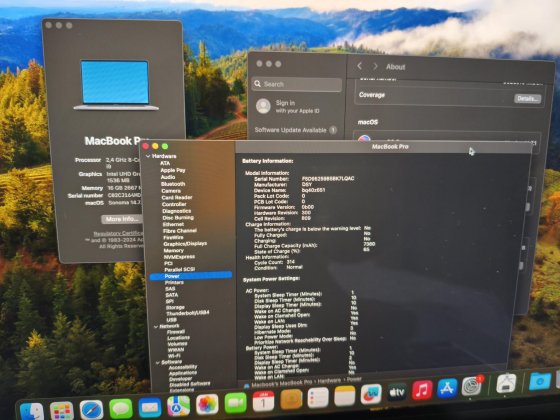Launch Safari from the Dock
The width and height of the screenshot is (560, 420).
tap(91, 410)
